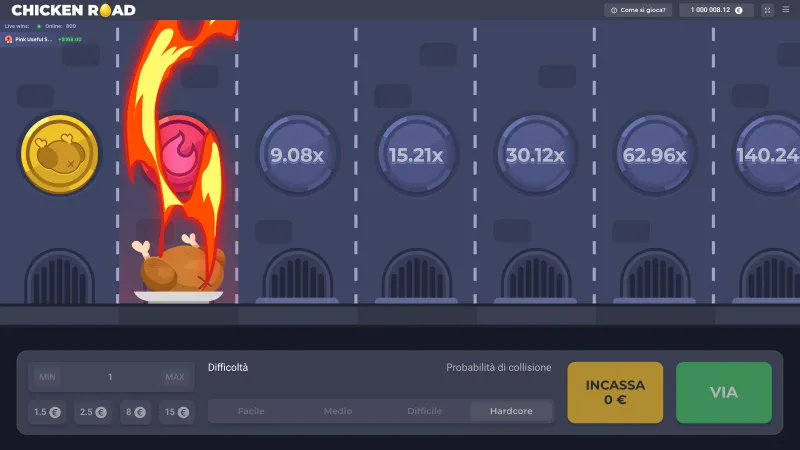Choose Hardcore difficulty

pos(511,411)
